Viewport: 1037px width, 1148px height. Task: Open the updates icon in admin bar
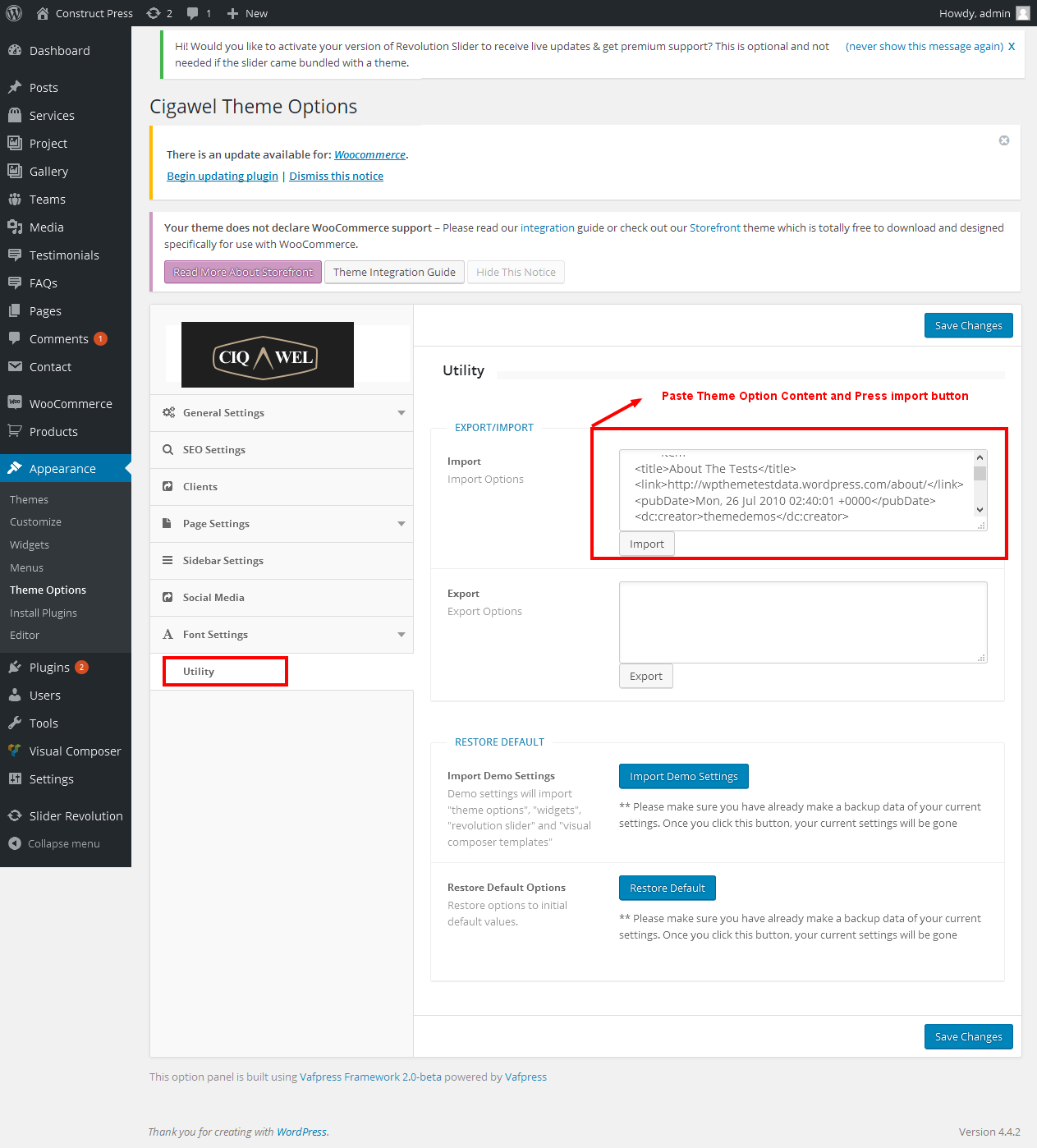154,13
